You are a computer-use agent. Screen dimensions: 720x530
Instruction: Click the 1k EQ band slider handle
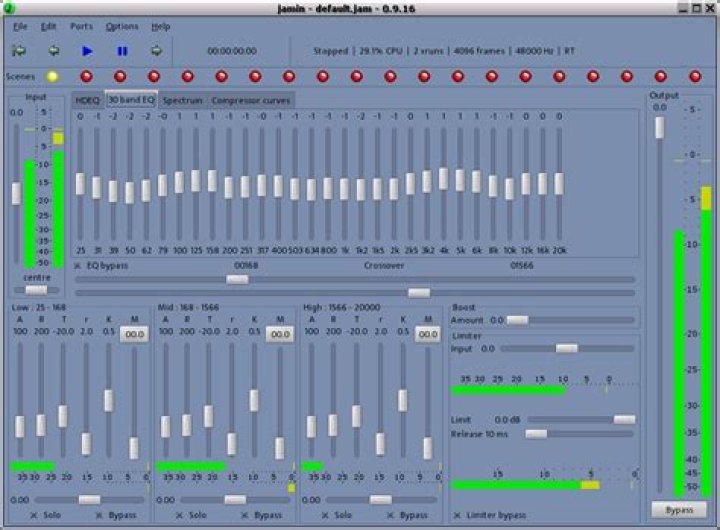click(x=344, y=189)
